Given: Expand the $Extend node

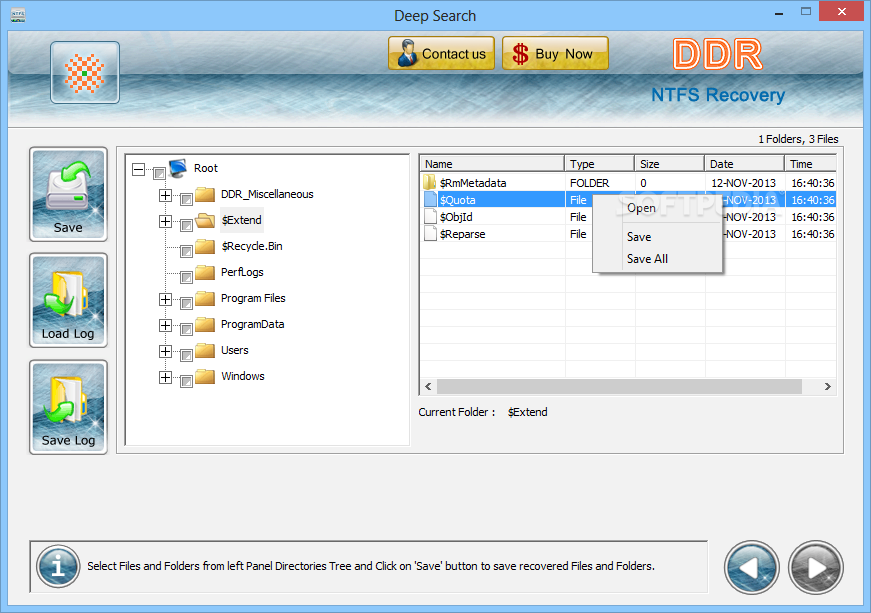Looking at the screenshot, I should click(165, 221).
